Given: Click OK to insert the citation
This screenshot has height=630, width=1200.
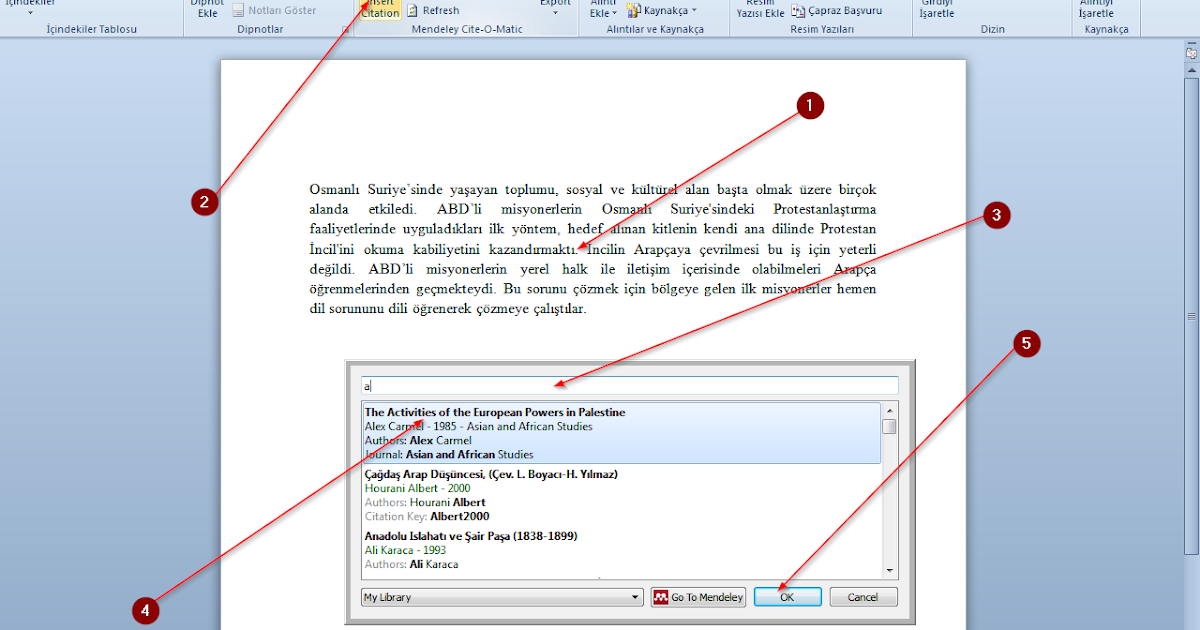Looking at the screenshot, I should click(x=787, y=597).
